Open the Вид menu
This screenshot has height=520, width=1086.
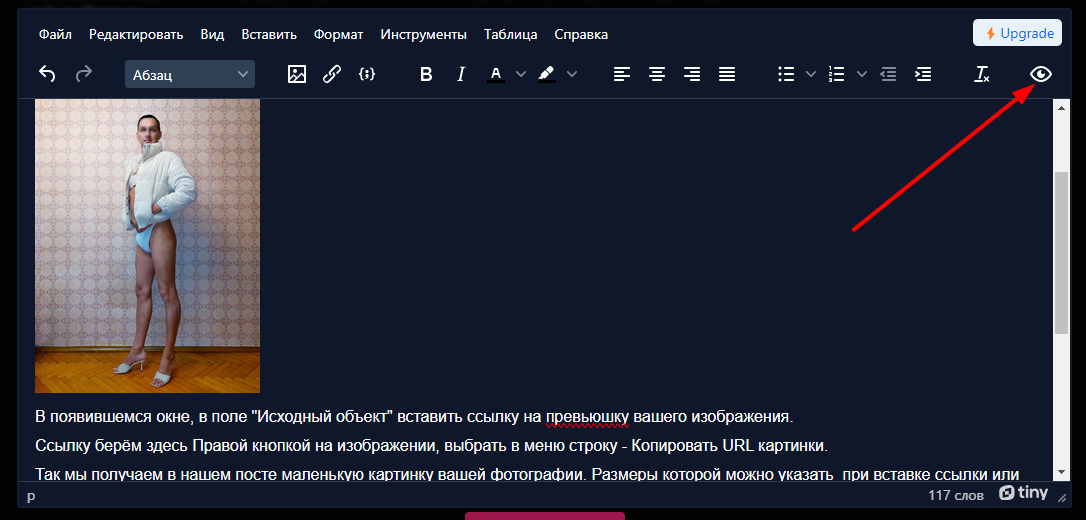coord(213,34)
